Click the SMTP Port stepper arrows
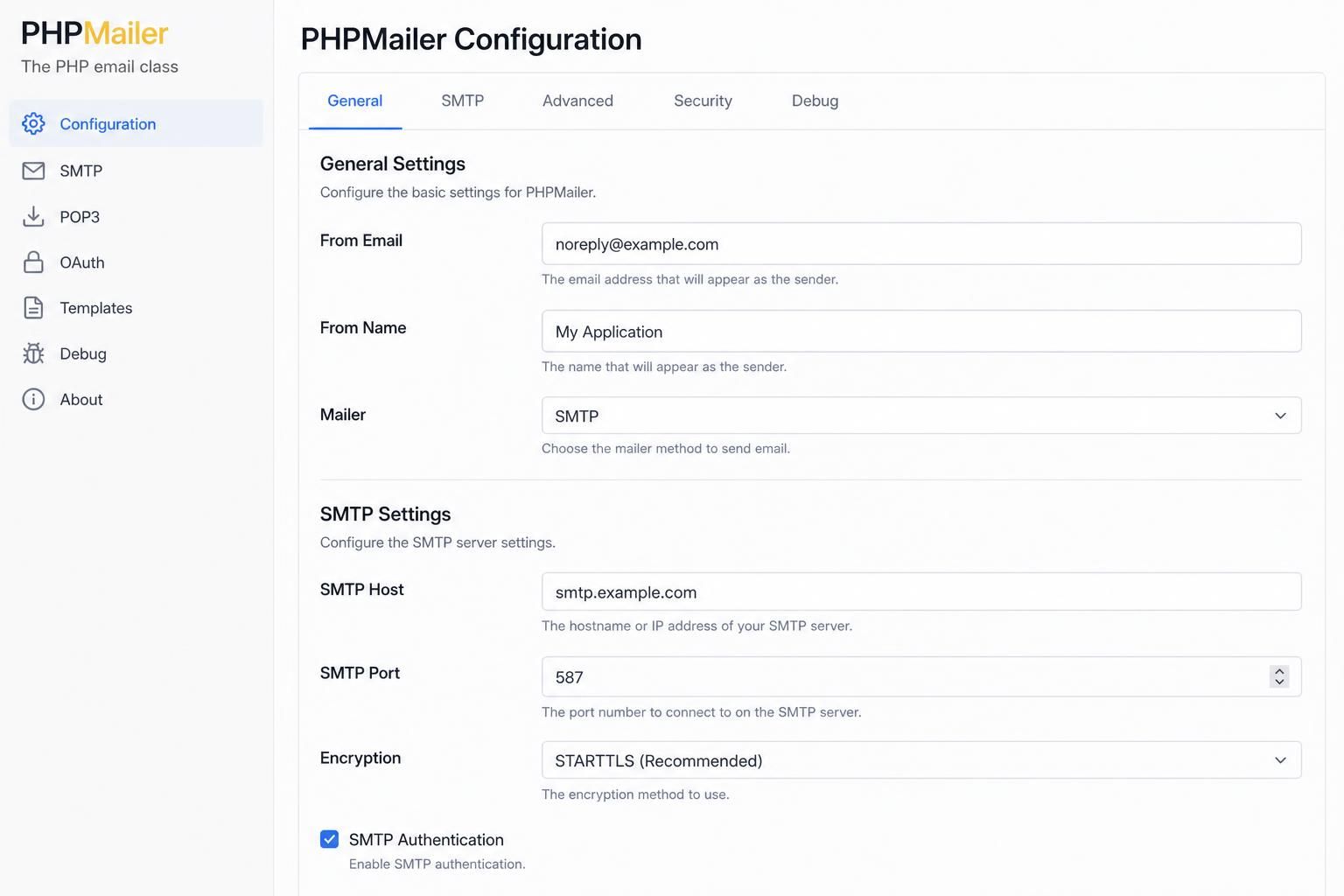This screenshot has height=896, width=1344. pos(1279,676)
